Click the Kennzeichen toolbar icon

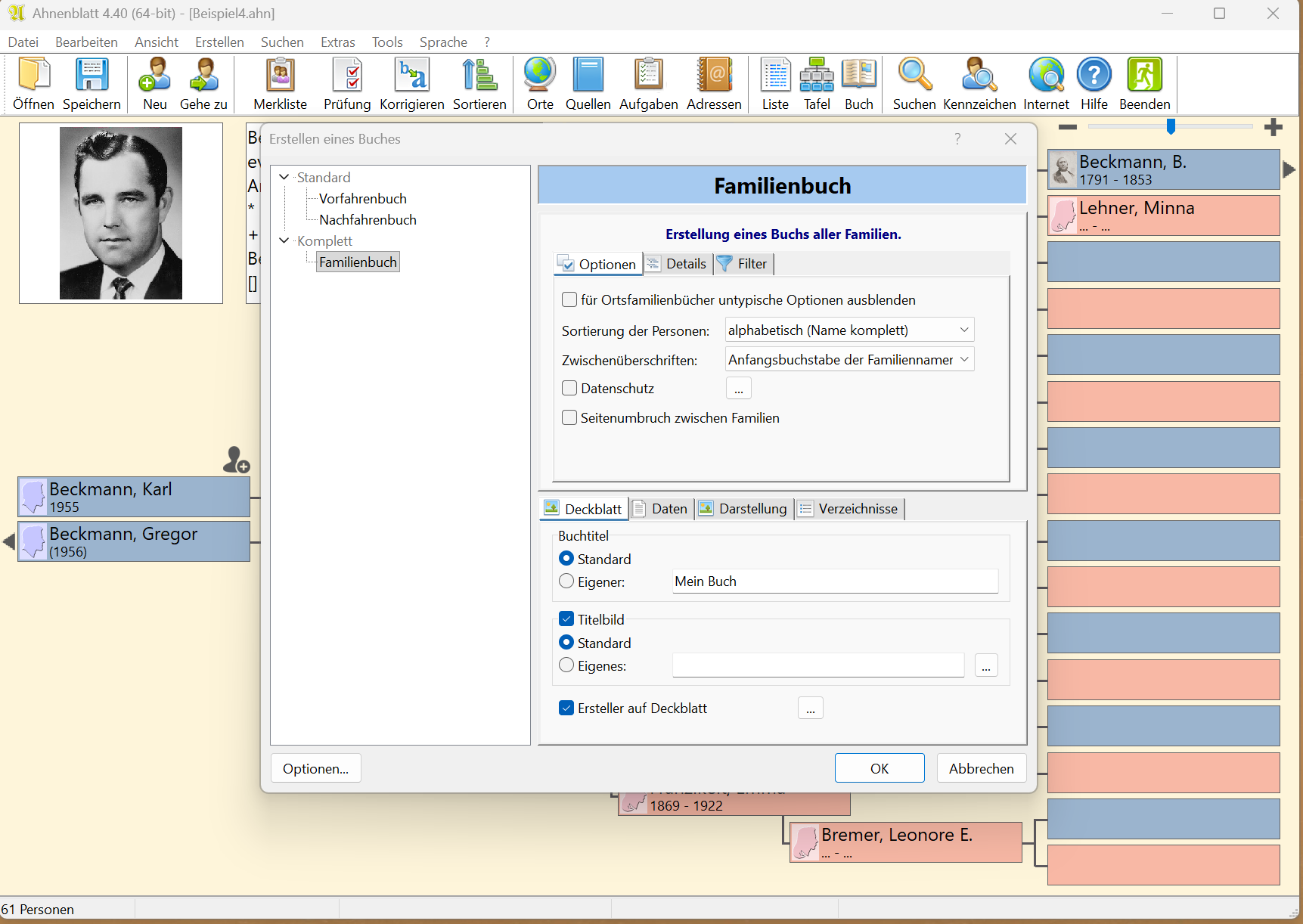click(x=979, y=84)
